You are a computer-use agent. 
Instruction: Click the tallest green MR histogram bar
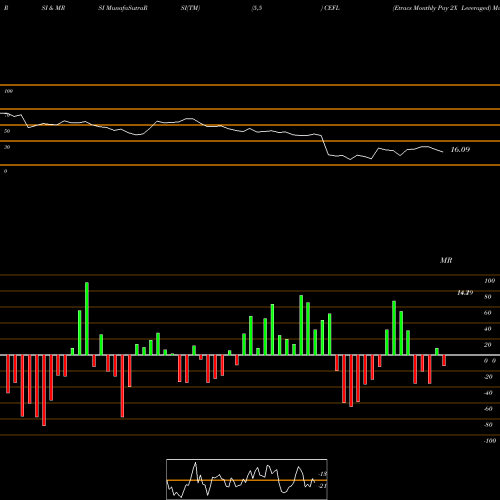pyautogui.click(x=87, y=319)
